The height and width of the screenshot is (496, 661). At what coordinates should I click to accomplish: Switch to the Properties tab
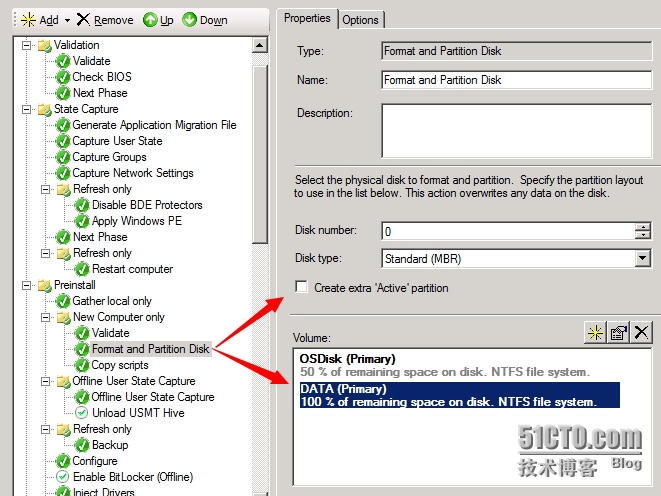click(x=307, y=19)
